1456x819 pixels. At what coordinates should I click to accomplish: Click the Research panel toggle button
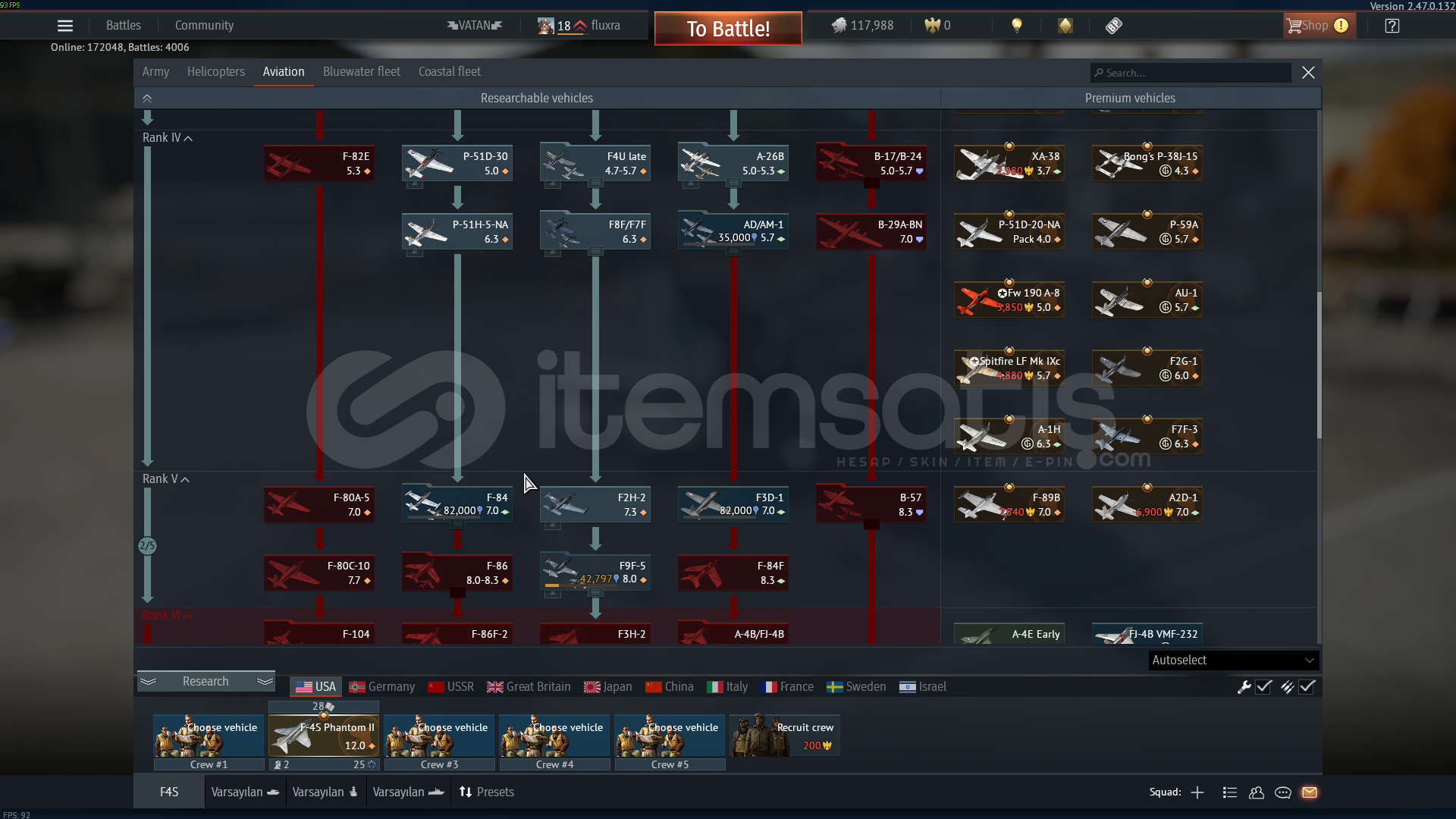click(x=206, y=682)
